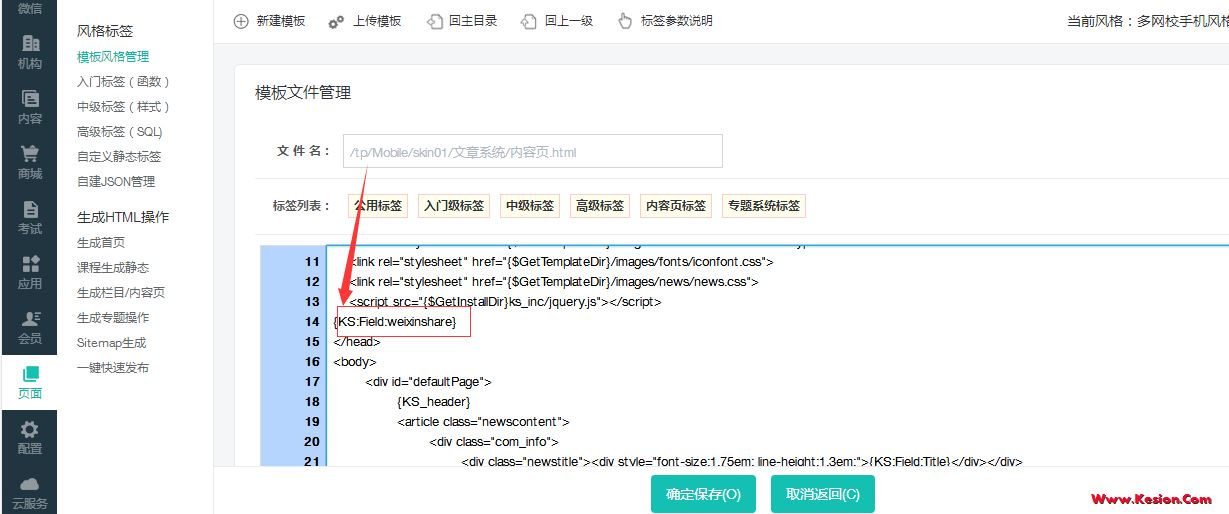Click the 微信 sidebar item
This screenshot has width=1229, height=514.
pyautogui.click(x=29, y=9)
